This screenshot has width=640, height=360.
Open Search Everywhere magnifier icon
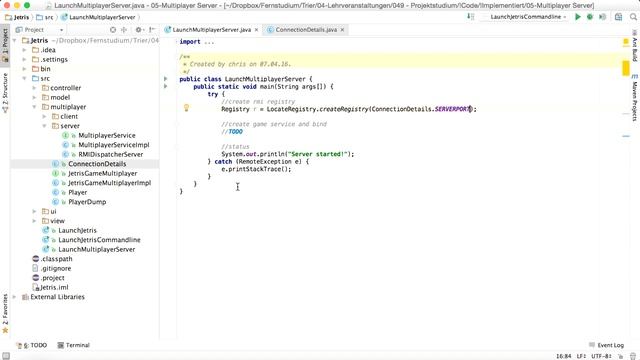click(x=633, y=17)
